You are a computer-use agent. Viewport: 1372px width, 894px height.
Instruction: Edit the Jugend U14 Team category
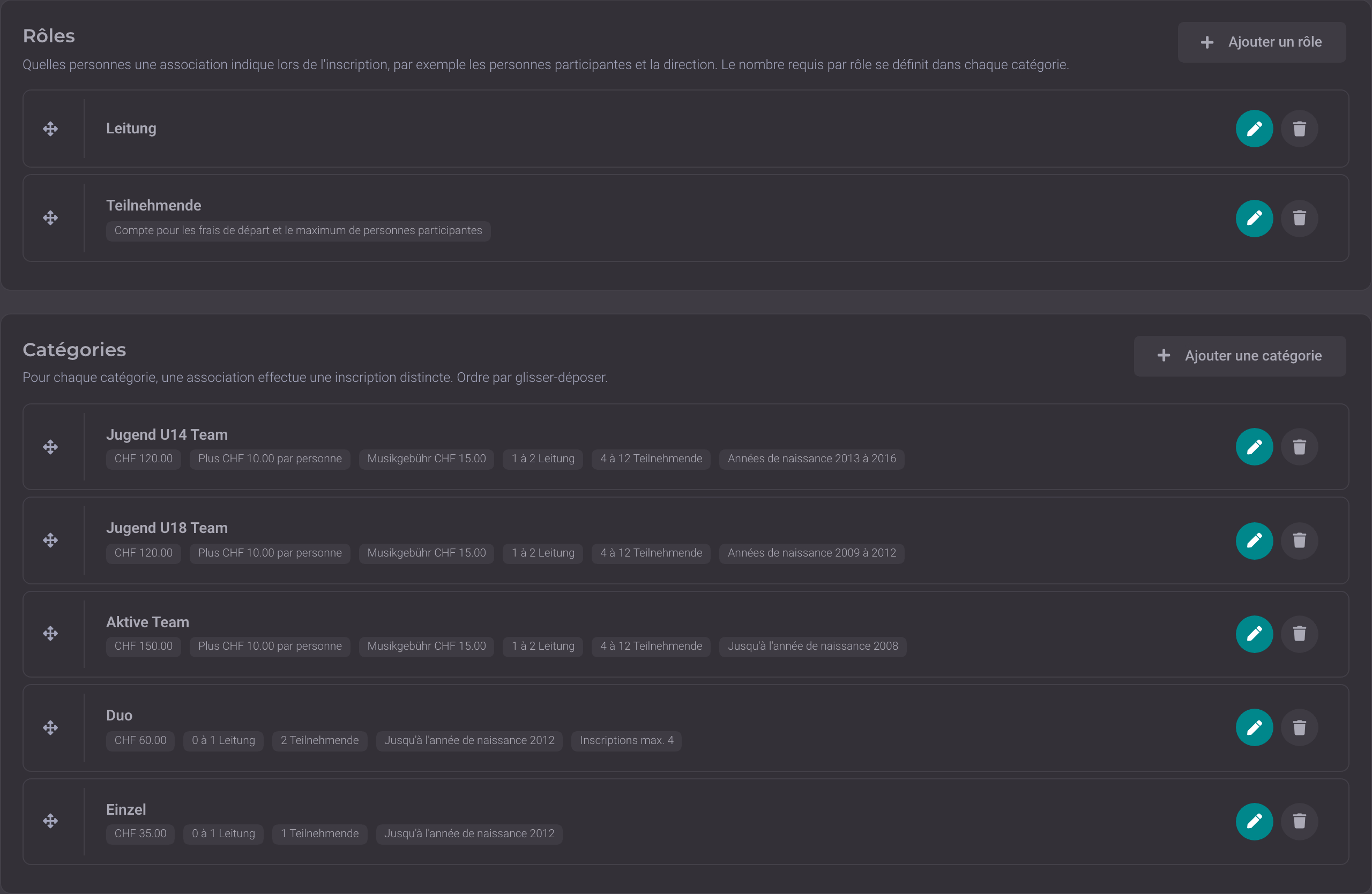pos(1254,447)
